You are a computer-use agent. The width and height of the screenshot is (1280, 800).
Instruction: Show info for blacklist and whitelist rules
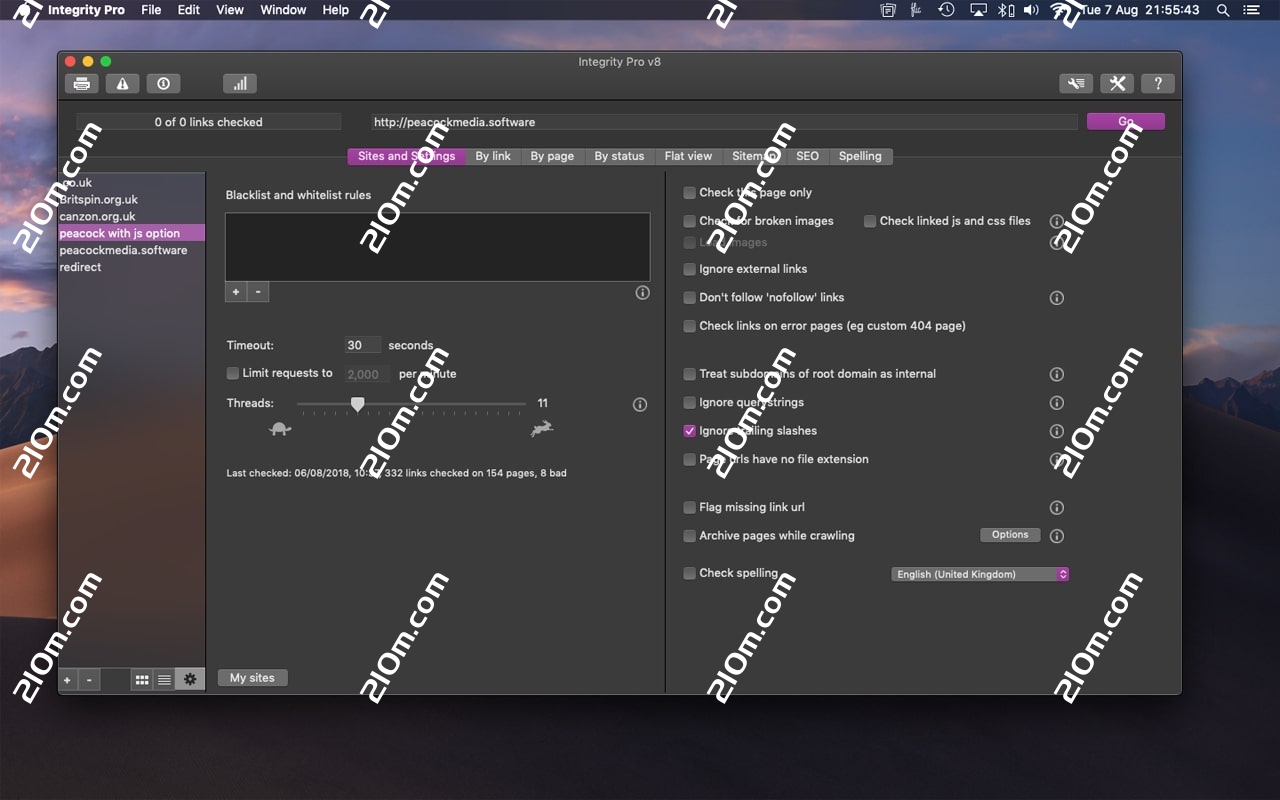(x=642, y=293)
